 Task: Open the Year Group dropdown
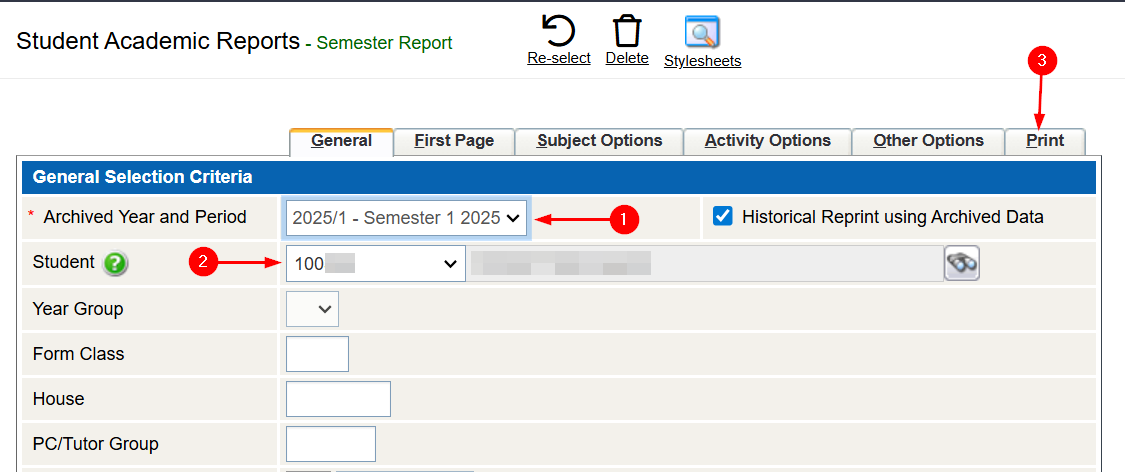point(312,309)
